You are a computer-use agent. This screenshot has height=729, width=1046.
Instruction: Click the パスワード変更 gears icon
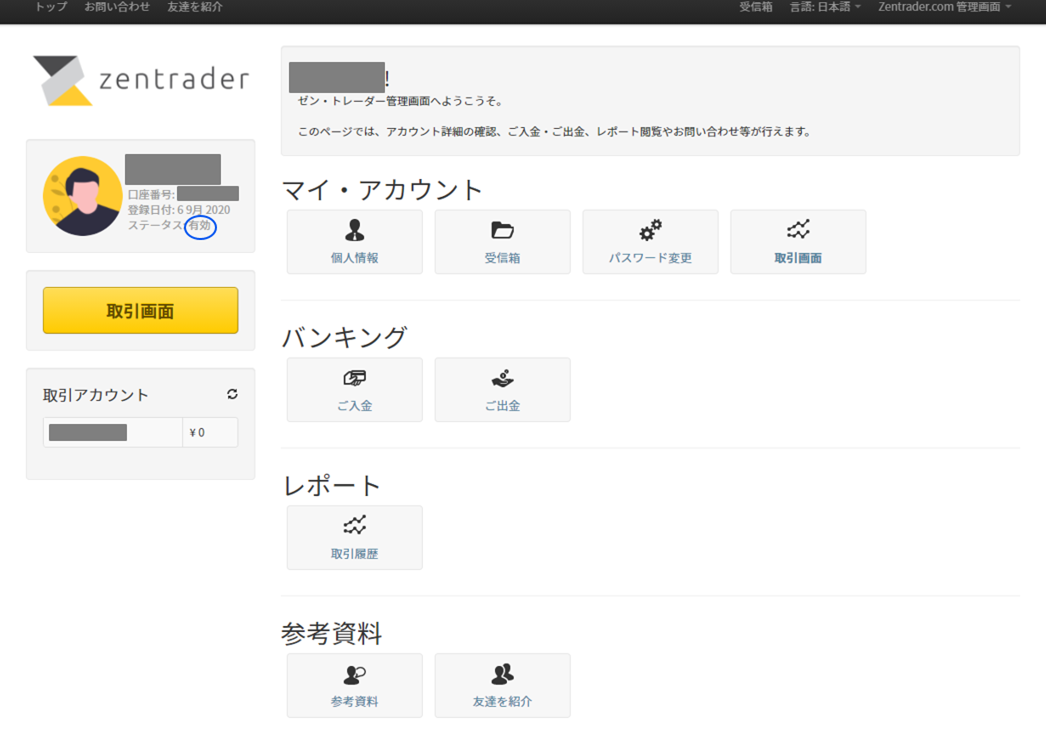coord(650,230)
